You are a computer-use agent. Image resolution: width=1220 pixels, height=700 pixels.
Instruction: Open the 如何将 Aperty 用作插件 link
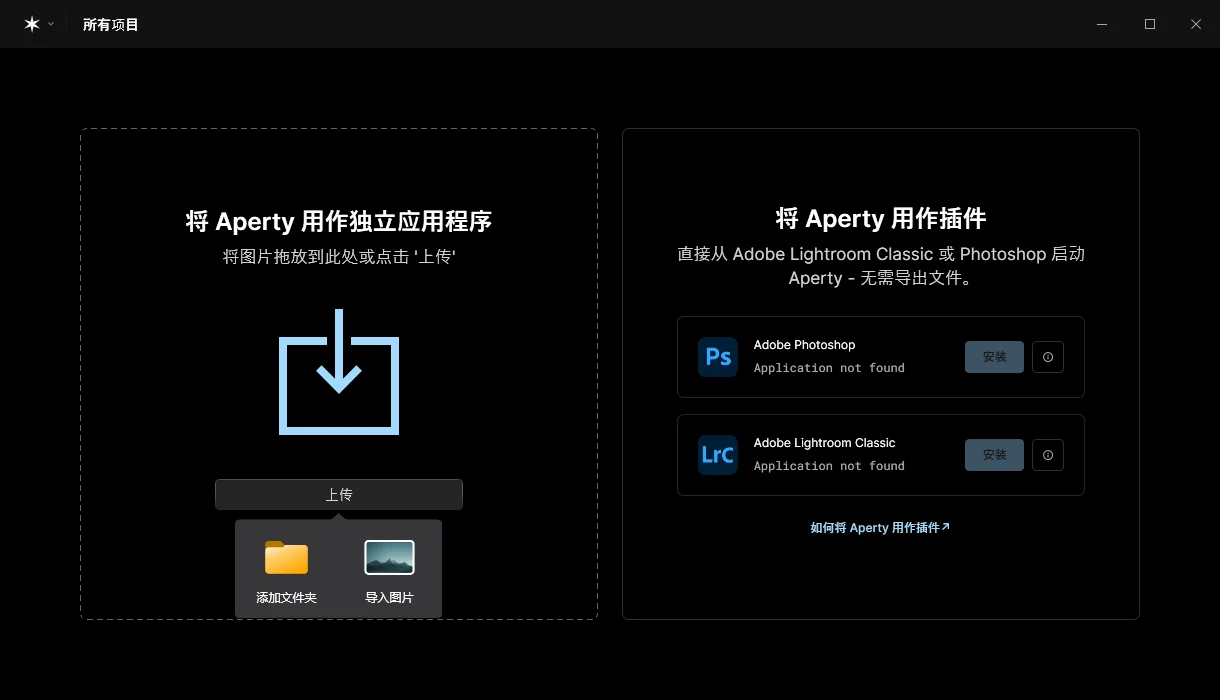(880, 528)
